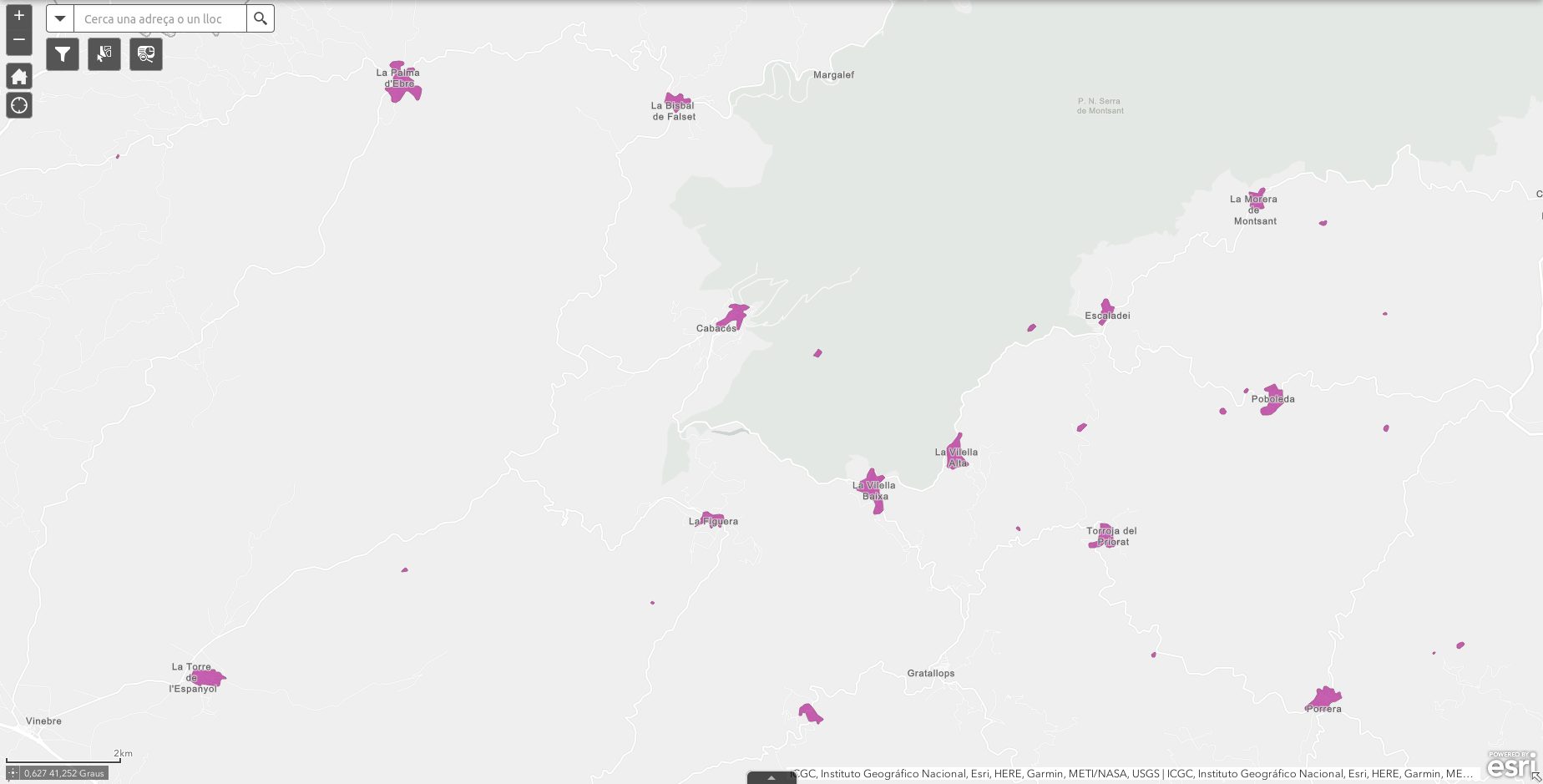Click the map attribution text
Screen dimensions: 1543x784
[1131, 773]
